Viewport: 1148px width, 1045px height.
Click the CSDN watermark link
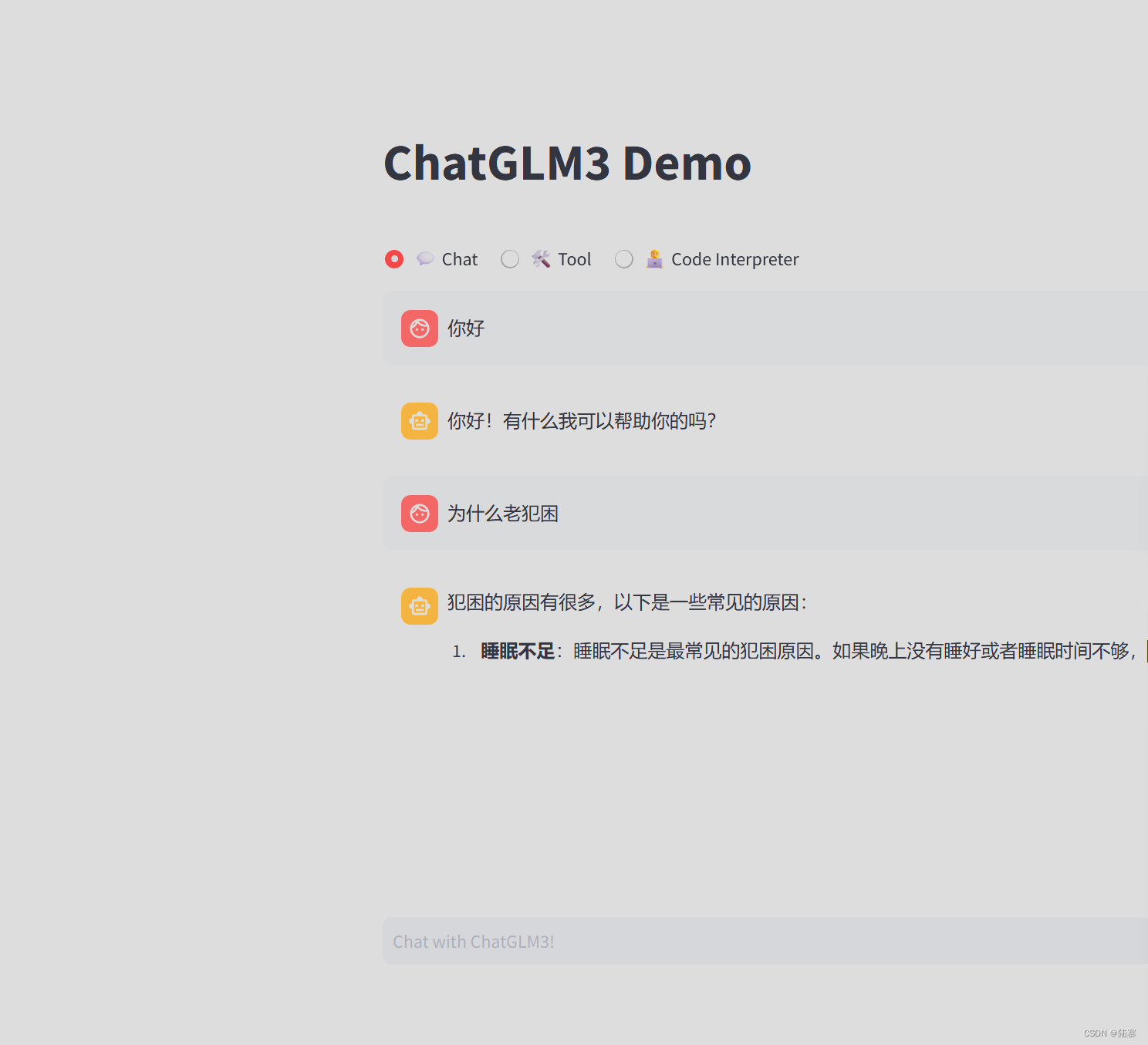[1109, 1033]
